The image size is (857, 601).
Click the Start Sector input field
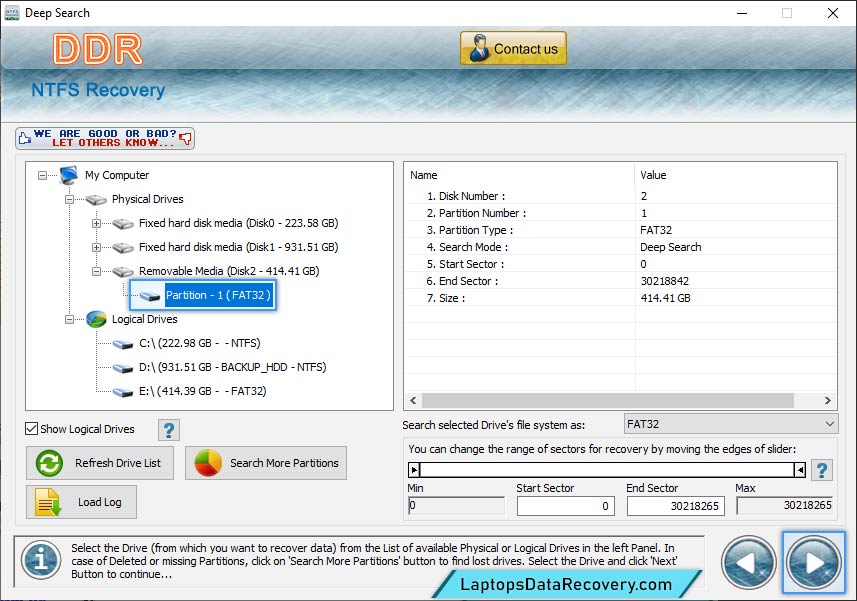tap(566, 506)
